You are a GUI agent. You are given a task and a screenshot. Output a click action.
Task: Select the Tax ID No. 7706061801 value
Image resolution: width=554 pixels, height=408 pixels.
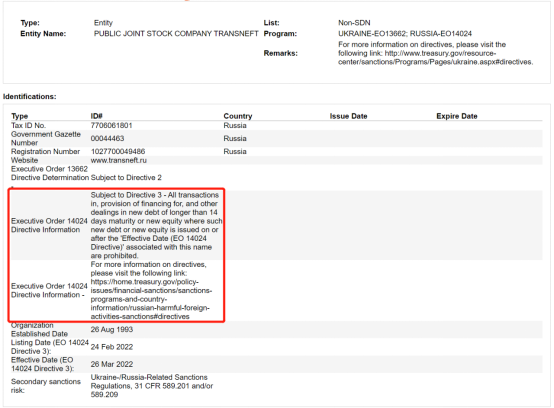click(111, 126)
